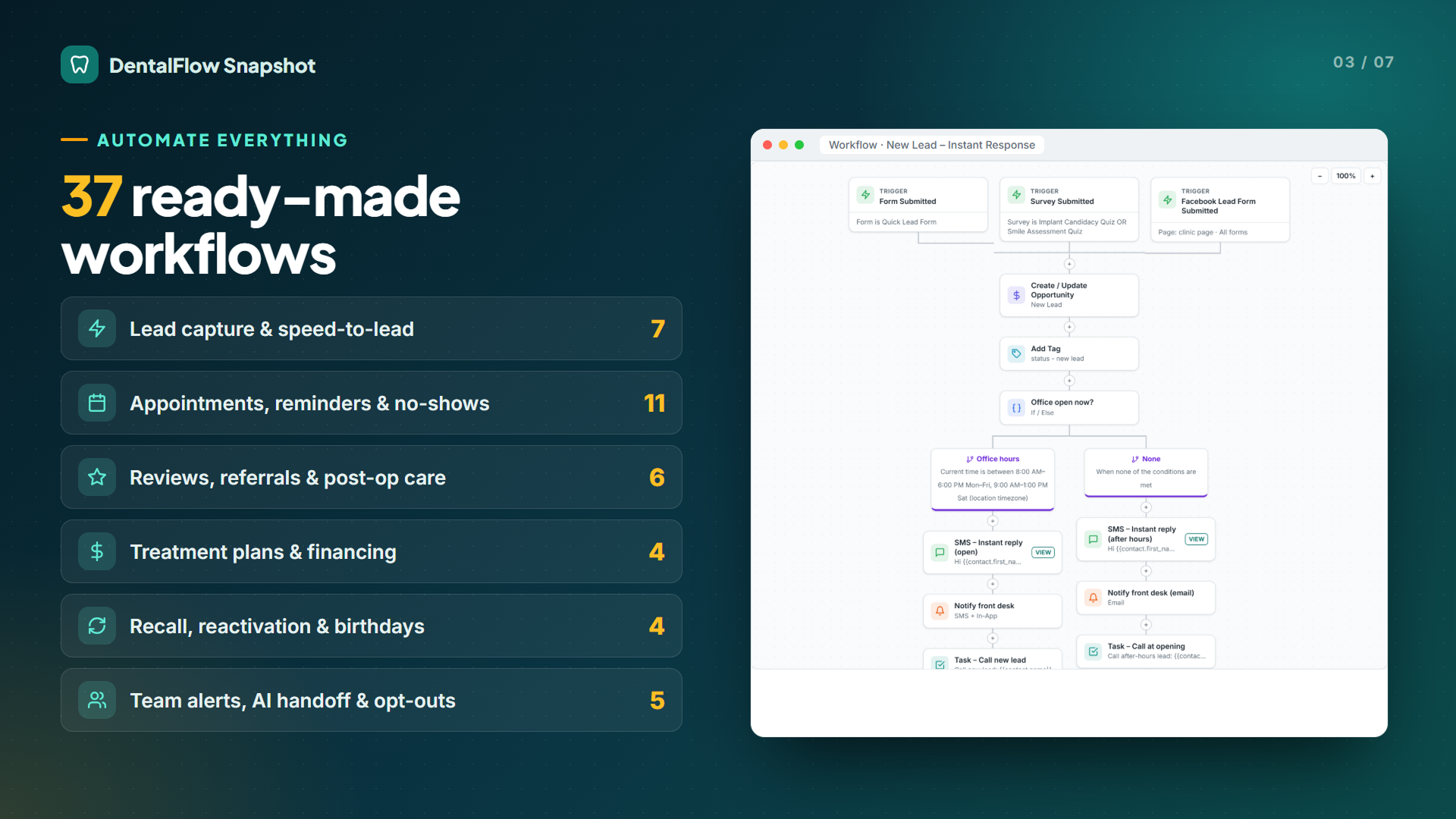Click the calendar icon beside Appointments
Viewport: 1456px width, 819px height.
(x=97, y=403)
